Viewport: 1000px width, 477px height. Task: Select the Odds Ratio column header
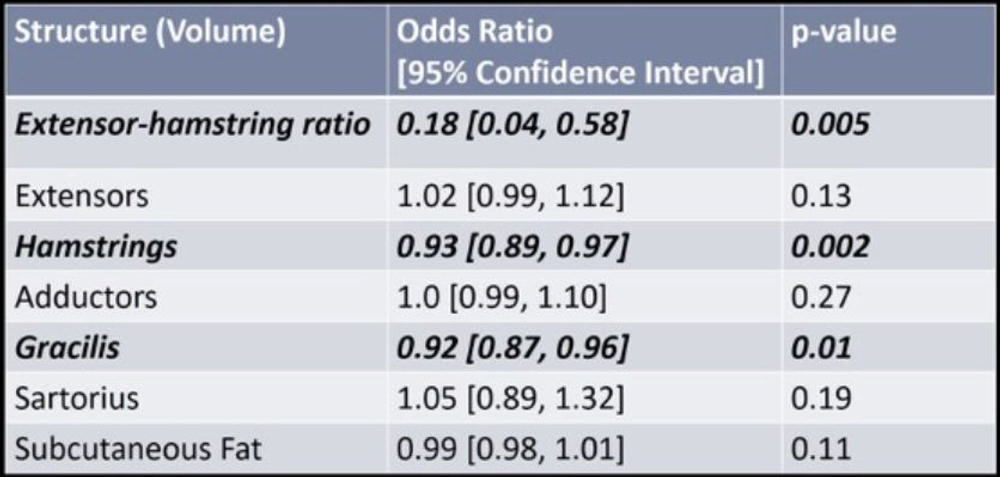point(474,32)
